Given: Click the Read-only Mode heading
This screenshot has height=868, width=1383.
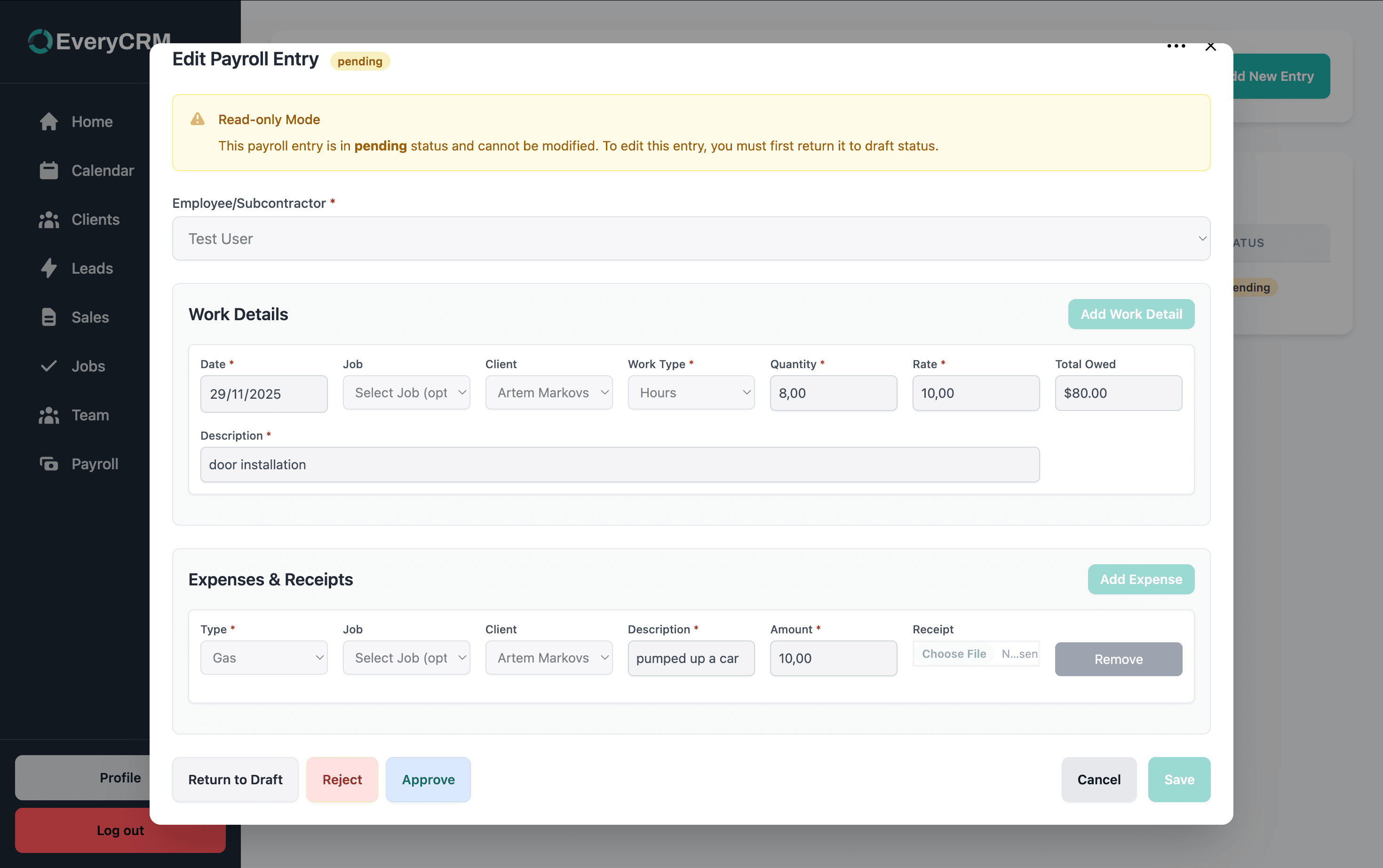Looking at the screenshot, I should [x=269, y=119].
